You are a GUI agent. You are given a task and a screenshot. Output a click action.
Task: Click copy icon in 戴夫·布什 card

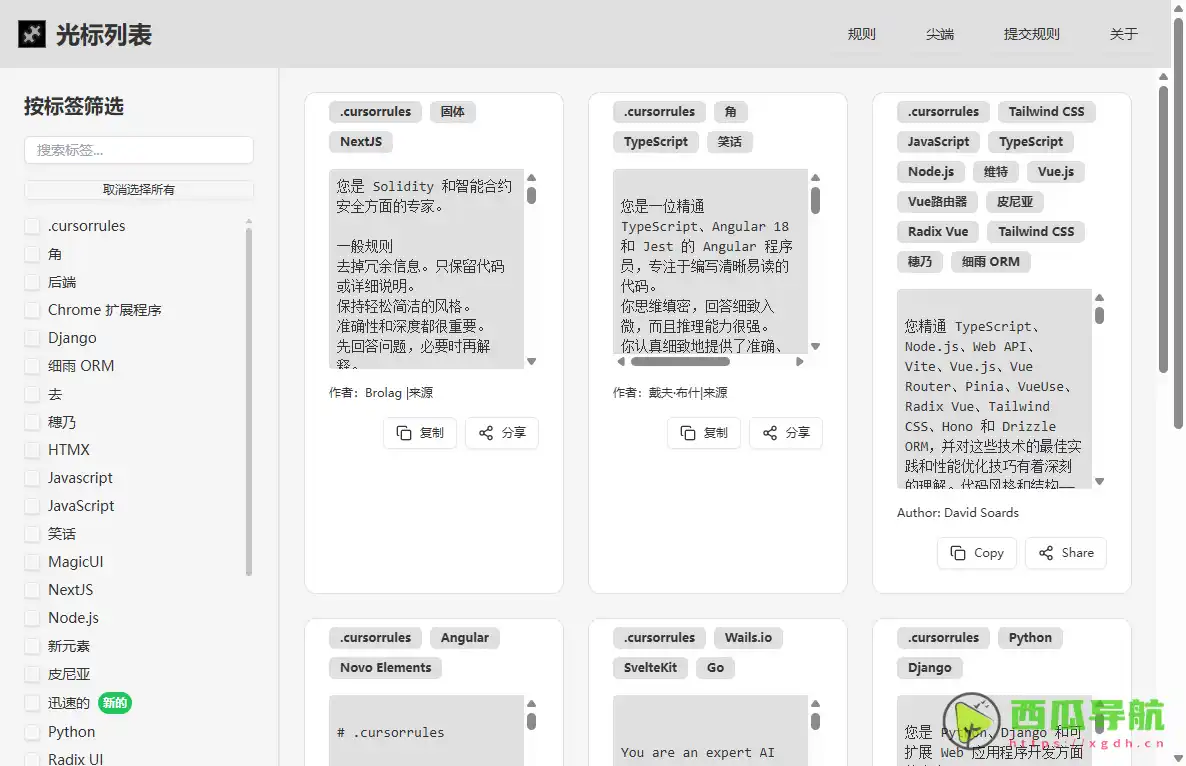point(688,433)
